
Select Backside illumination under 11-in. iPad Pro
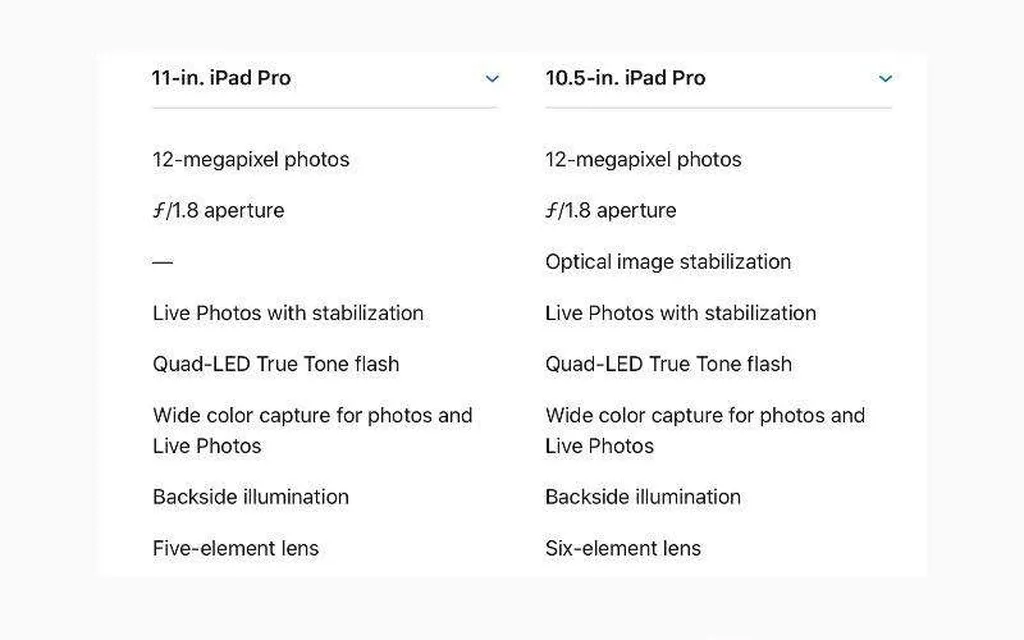pos(251,497)
